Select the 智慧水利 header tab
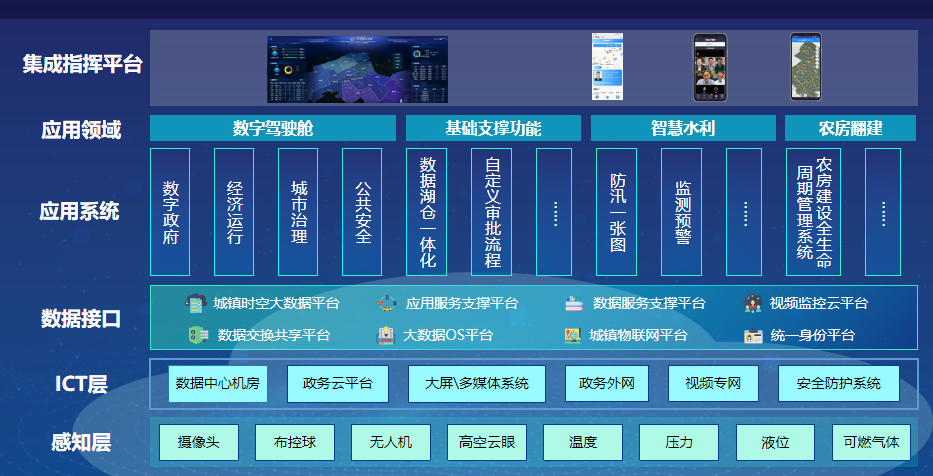 pyautogui.click(x=683, y=129)
